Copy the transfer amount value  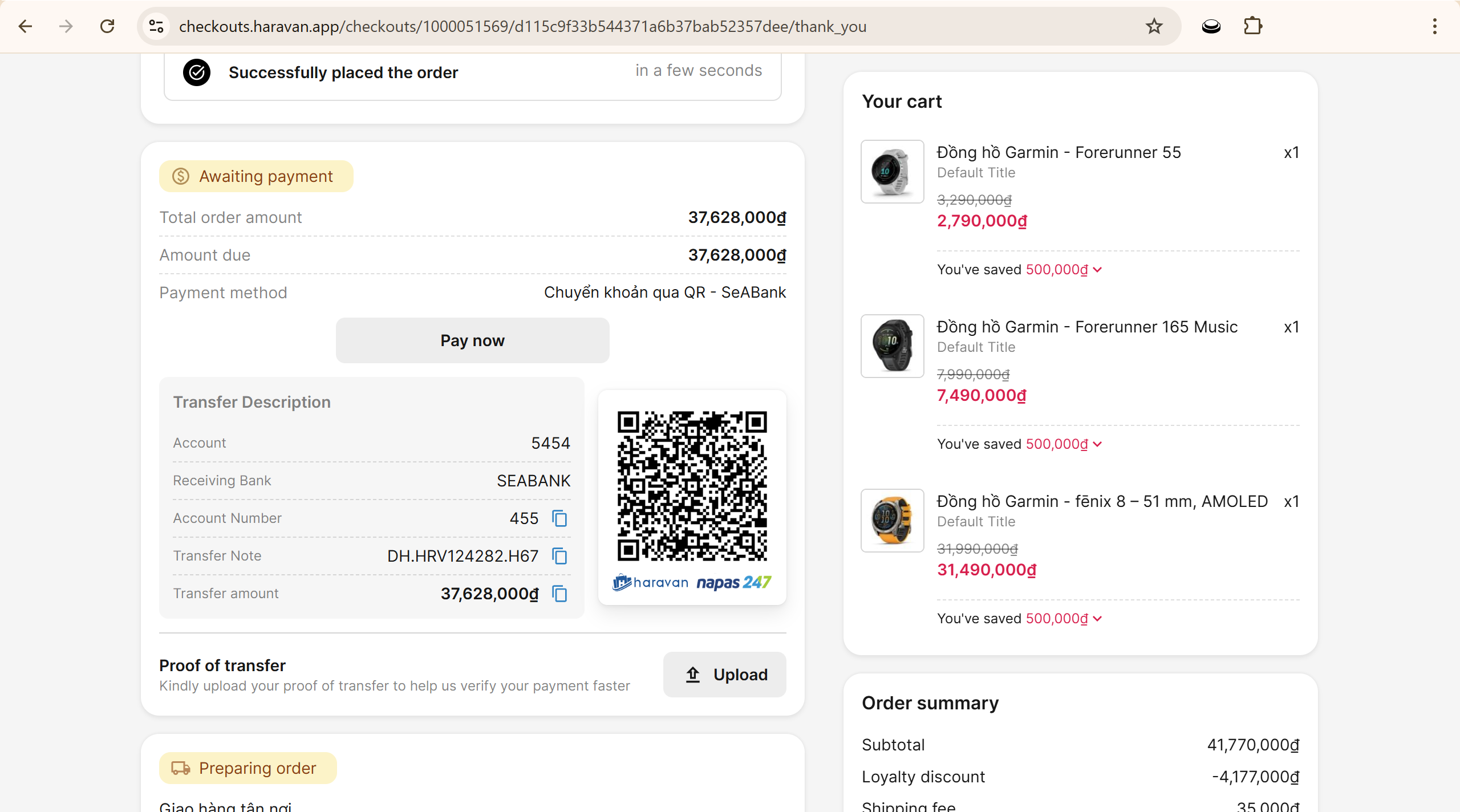[x=559, y=594]
